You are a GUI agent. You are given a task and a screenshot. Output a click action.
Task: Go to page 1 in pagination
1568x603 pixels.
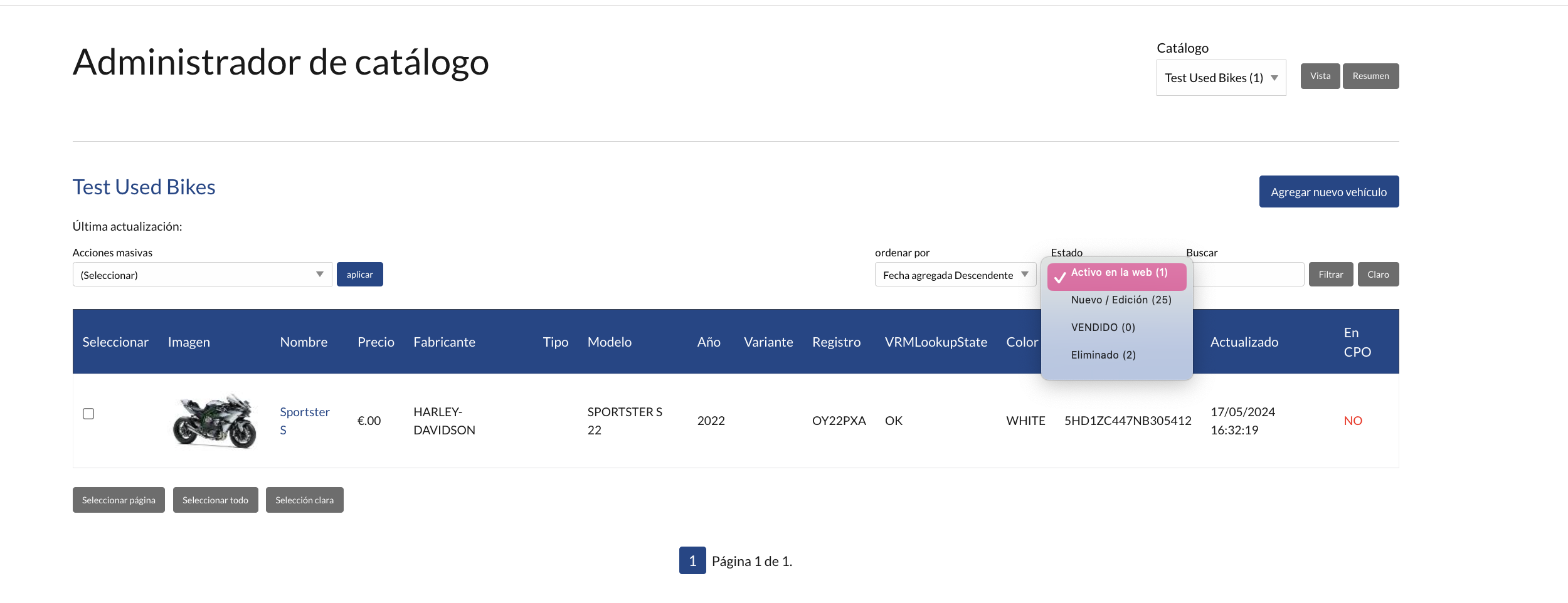(692, 560)
